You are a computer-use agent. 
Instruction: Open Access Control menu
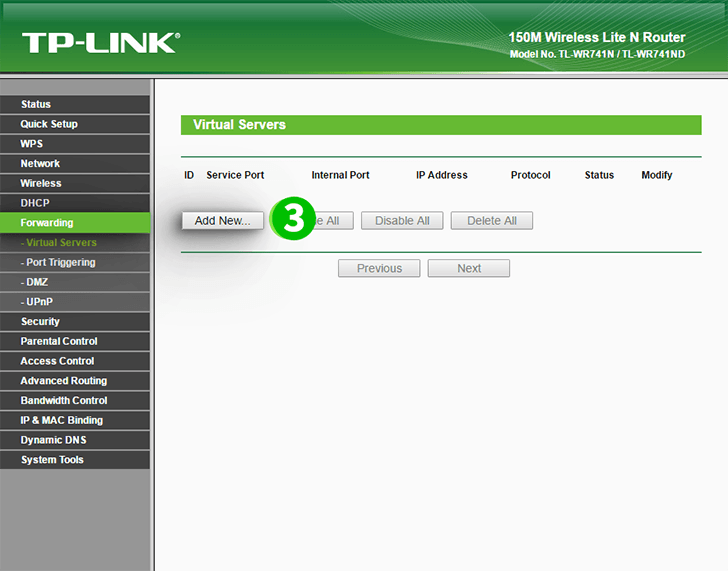[75, 361]
